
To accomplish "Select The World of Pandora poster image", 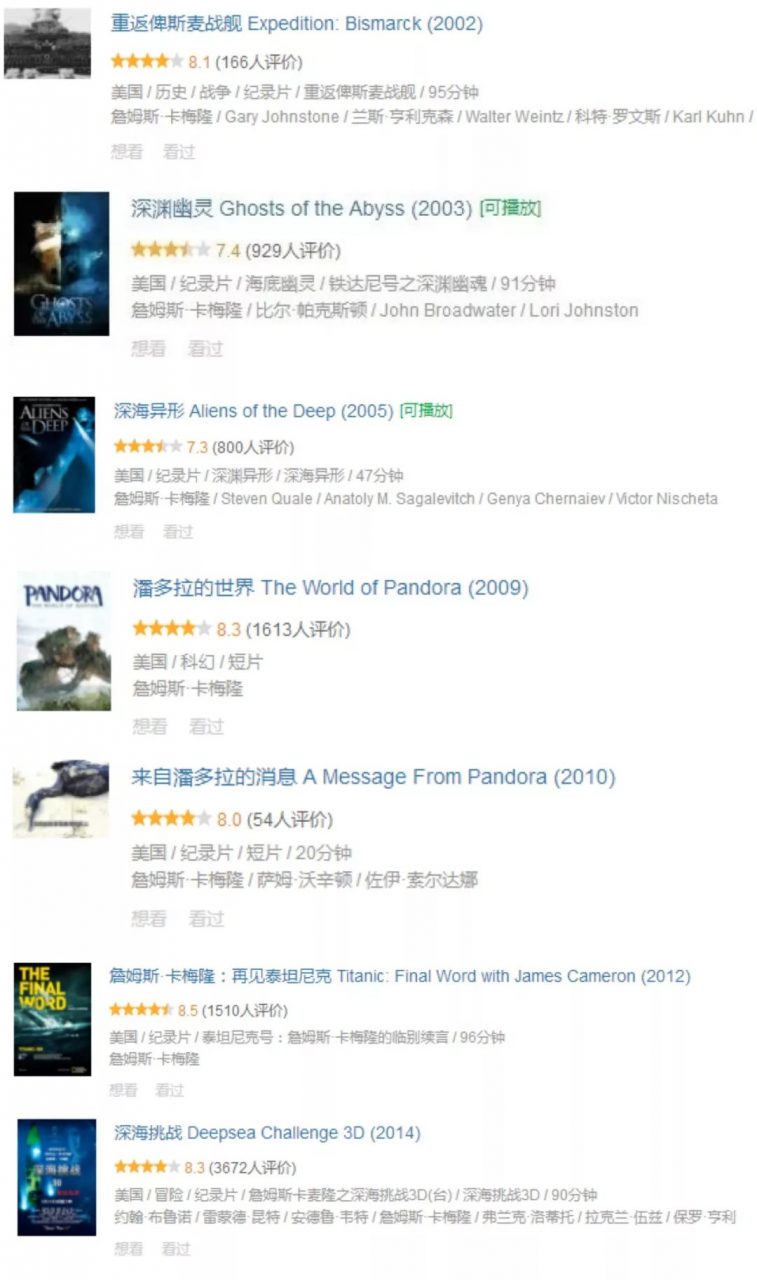I will point(64,641).
